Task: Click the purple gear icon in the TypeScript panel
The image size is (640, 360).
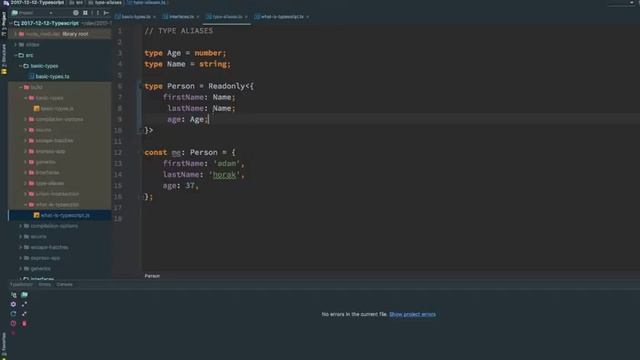Action: click(x=13, y=304)
